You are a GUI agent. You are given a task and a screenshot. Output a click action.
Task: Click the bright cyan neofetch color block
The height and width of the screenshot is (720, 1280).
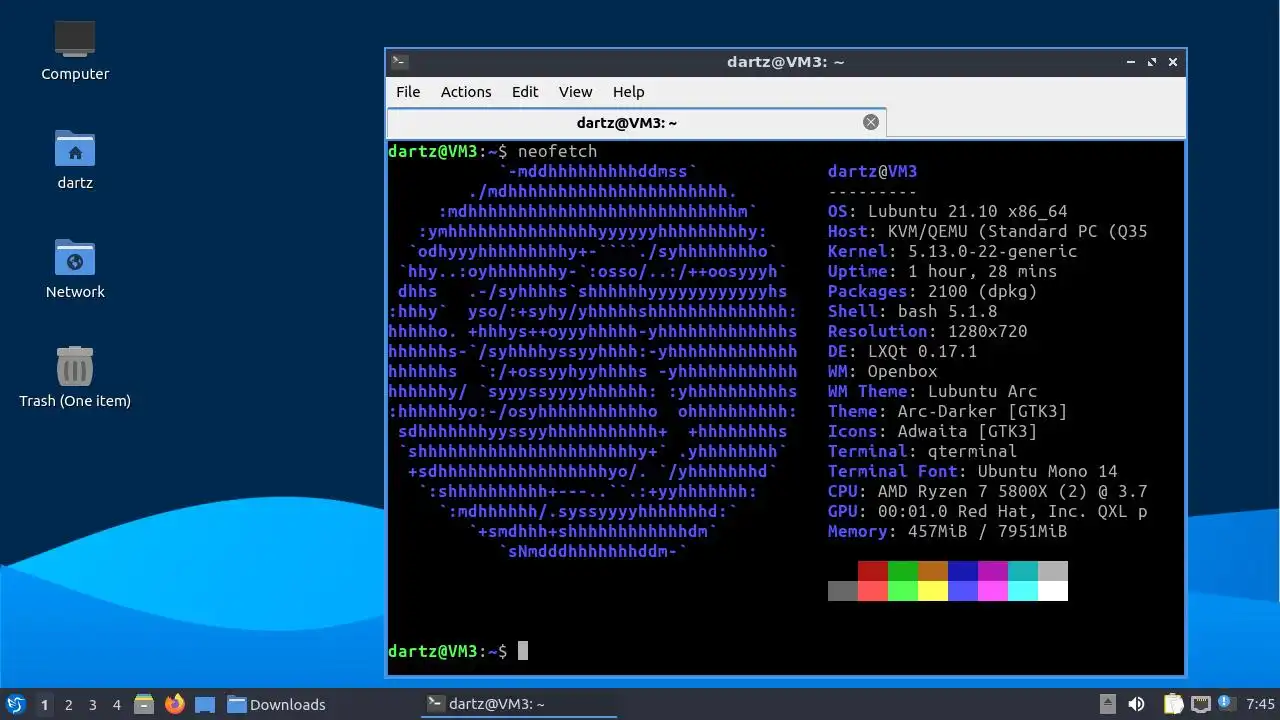[x=1023, y=591]
